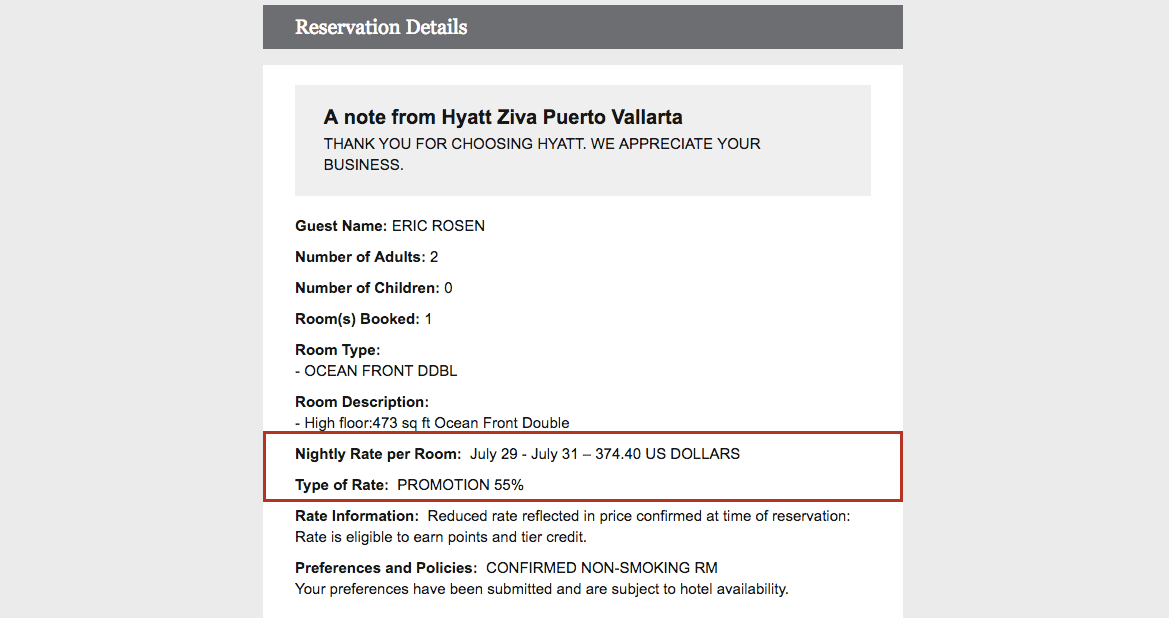The width and height of the screenshot is (1169, 618).
Task: Click the Room Type label
Action: [x=337, y=350]
